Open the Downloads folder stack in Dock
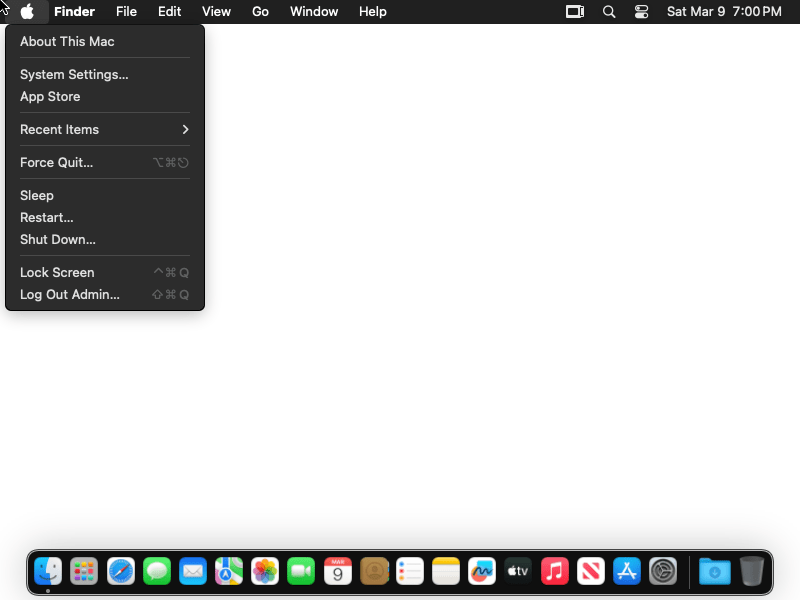800x600 pixels. point(714,571)
